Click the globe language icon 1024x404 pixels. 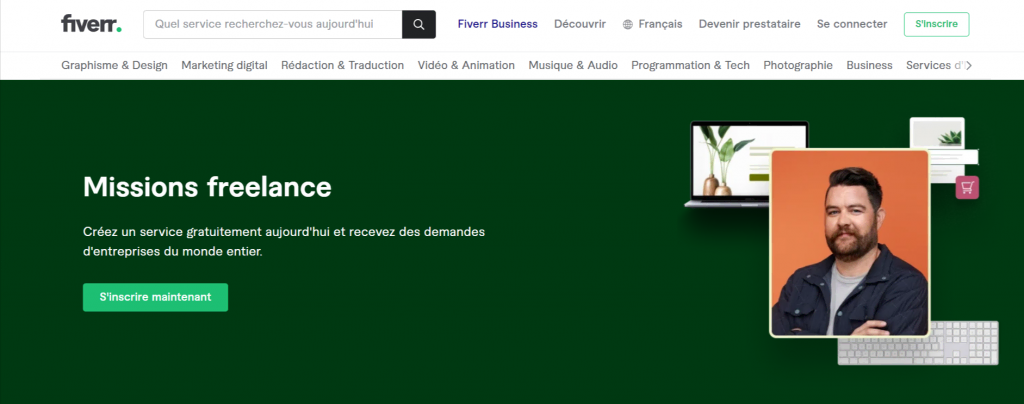click(628, 24)
